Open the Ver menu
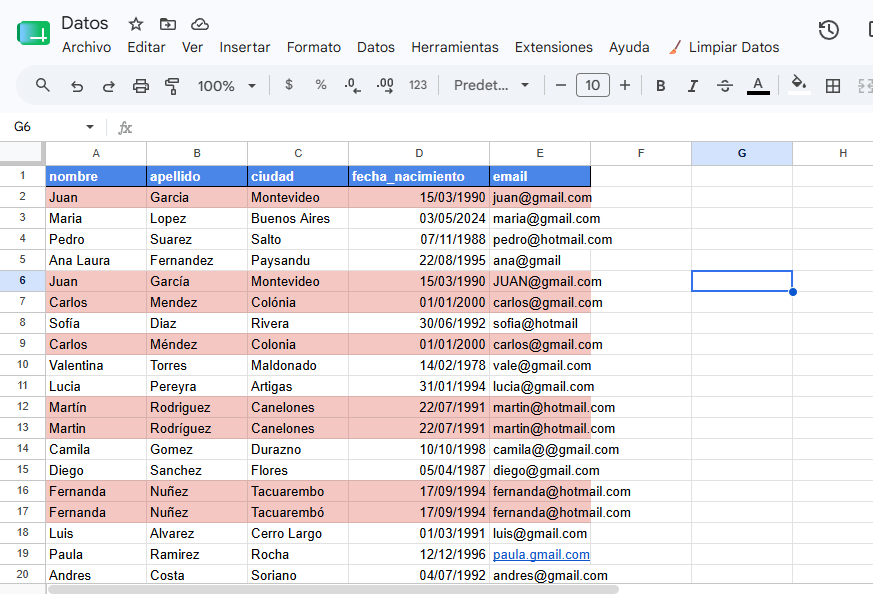Image resolution: width=873 pixels, height=594 pixels. pyautogui.click(x=192, y=47)
